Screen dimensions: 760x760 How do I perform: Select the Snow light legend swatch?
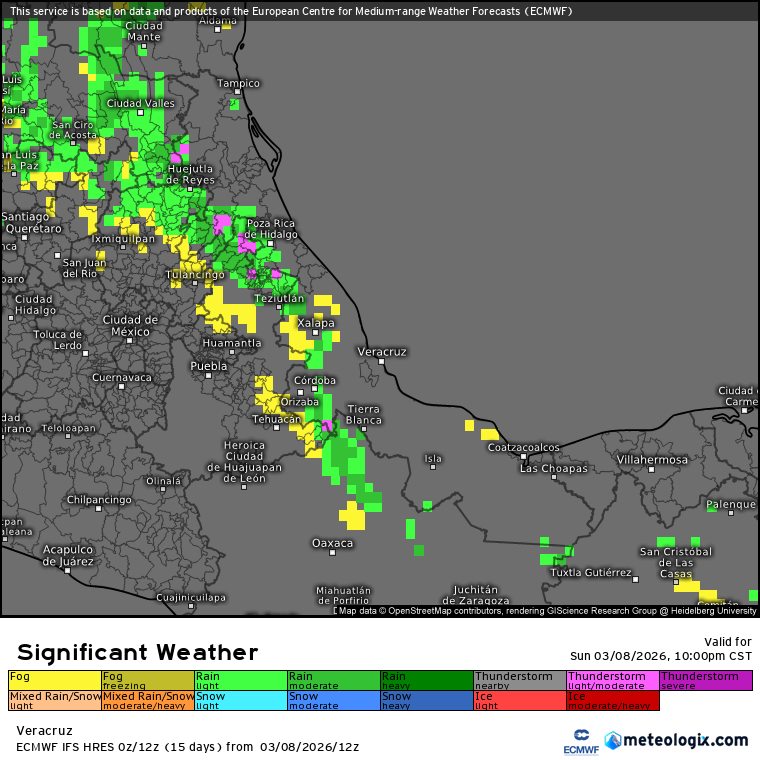[241, 700]
